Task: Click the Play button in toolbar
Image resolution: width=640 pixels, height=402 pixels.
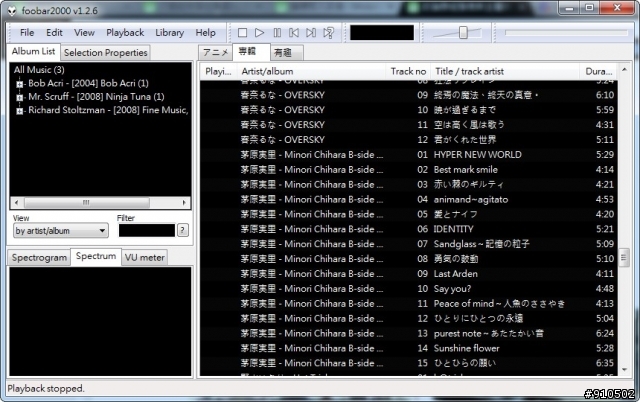Action: coord(260,33)
